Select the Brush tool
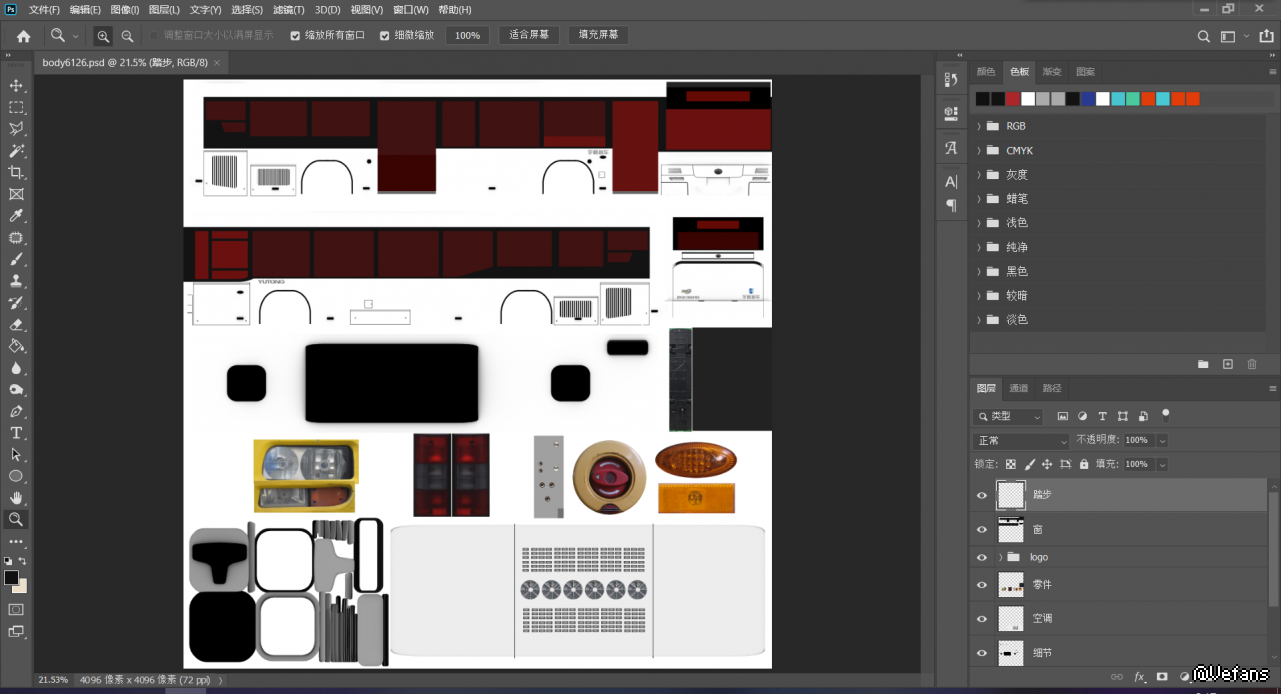 (x=16, y=260)
